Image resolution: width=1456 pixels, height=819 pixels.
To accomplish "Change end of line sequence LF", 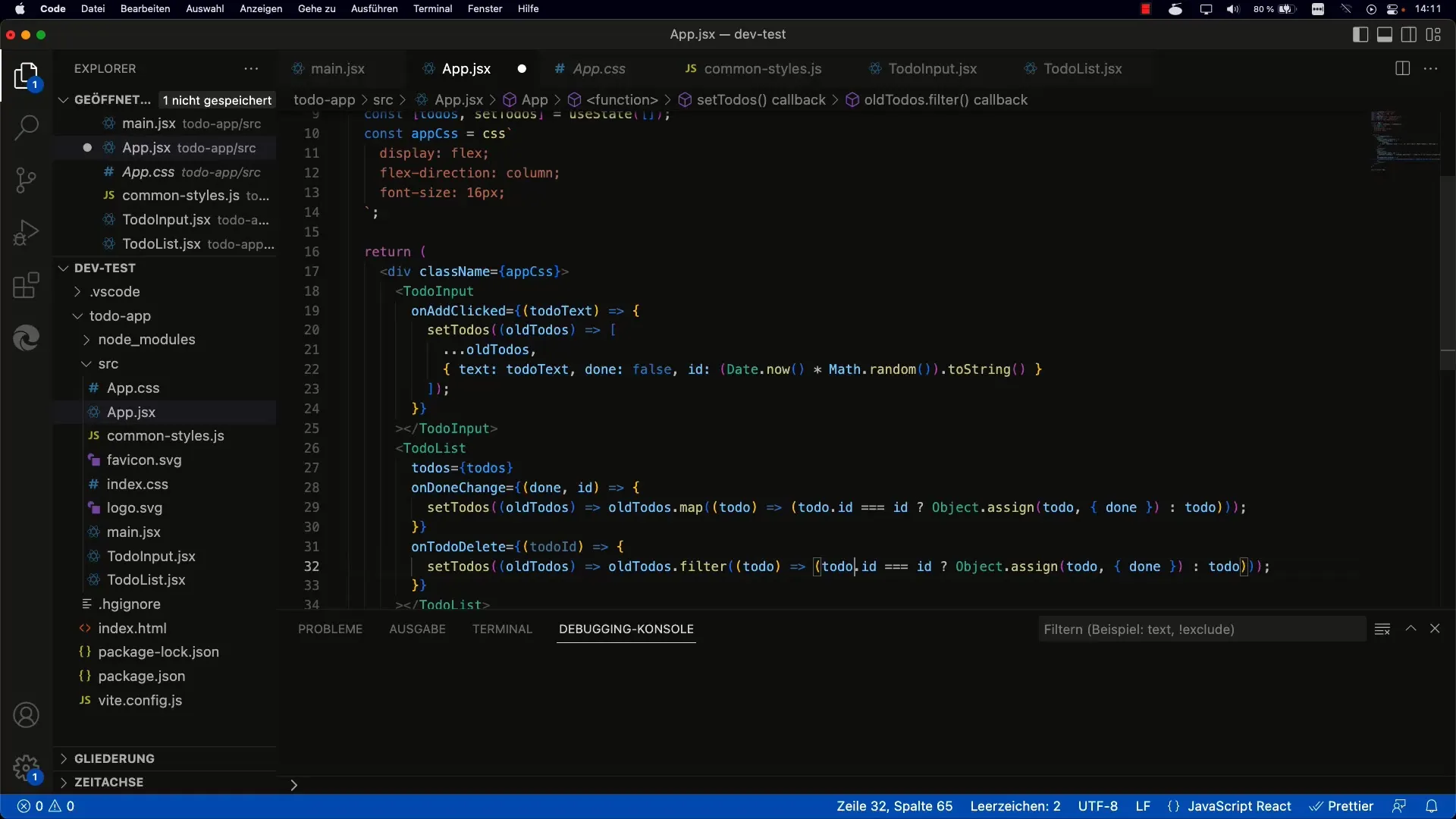I will click(x=1143, y=806).
